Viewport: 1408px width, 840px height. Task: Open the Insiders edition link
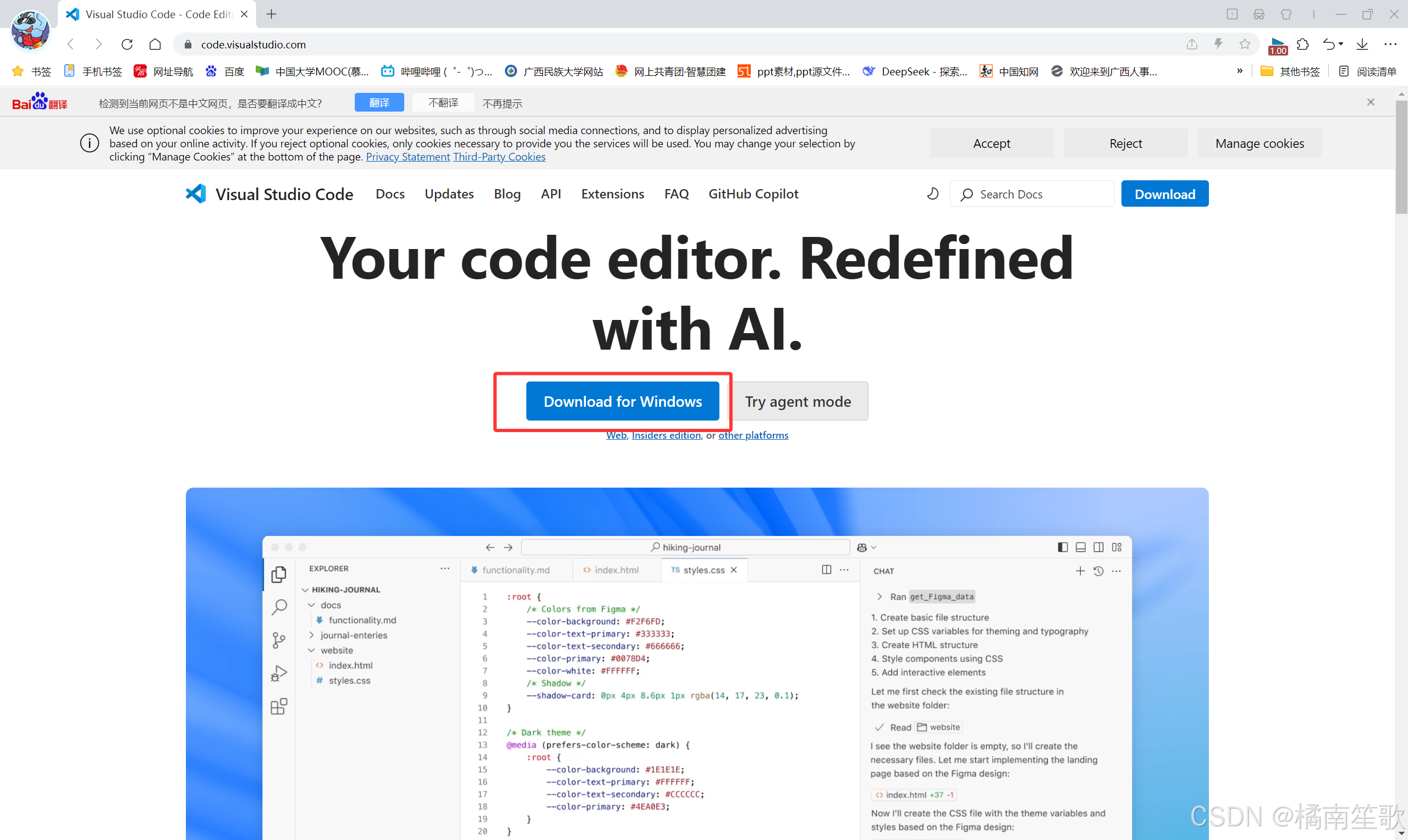(666, 435)
